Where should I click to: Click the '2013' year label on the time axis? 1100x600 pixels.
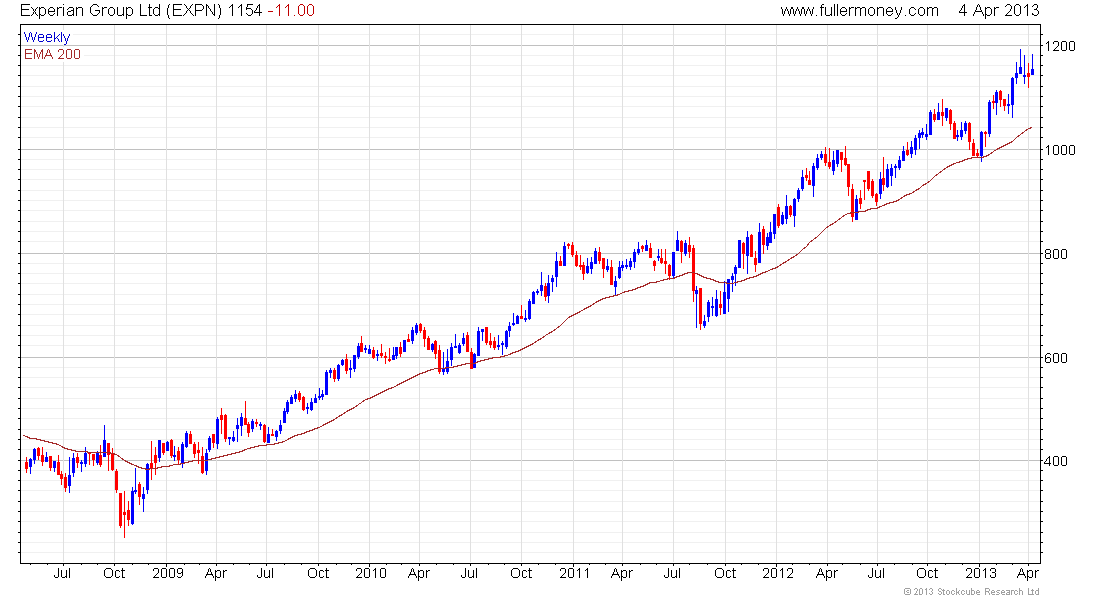[981, 573]
